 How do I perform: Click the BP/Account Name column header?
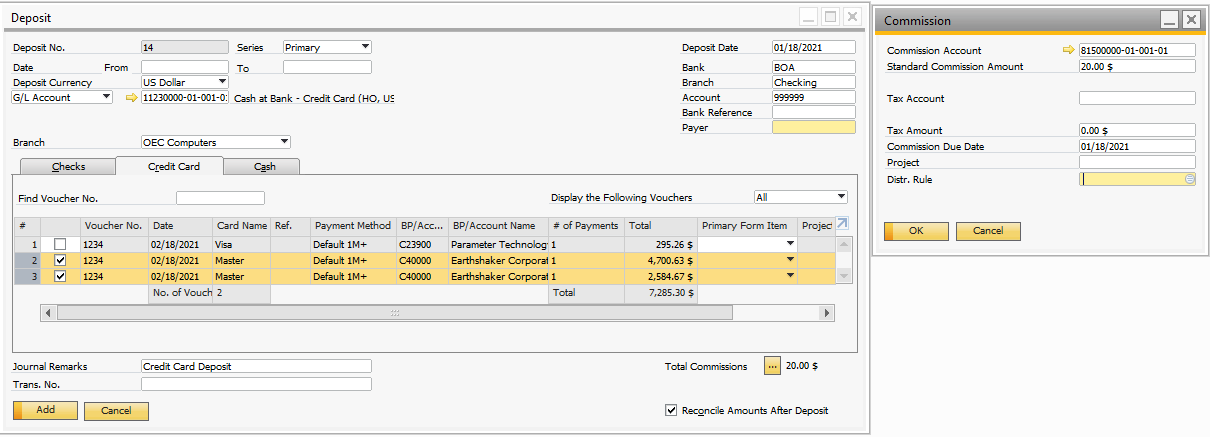(x=498, y=226)
